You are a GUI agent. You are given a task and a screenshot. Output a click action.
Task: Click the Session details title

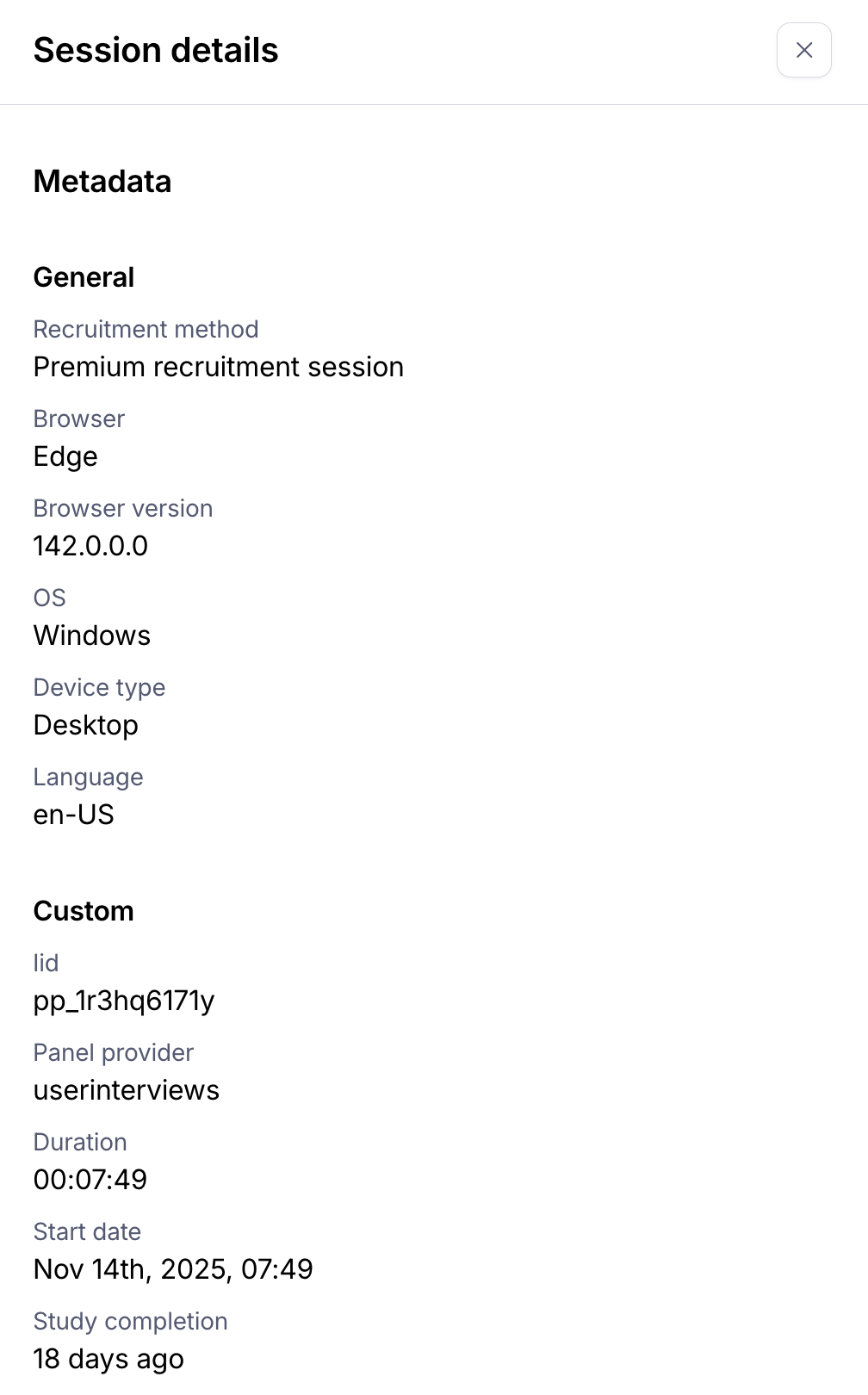(156, 50)
